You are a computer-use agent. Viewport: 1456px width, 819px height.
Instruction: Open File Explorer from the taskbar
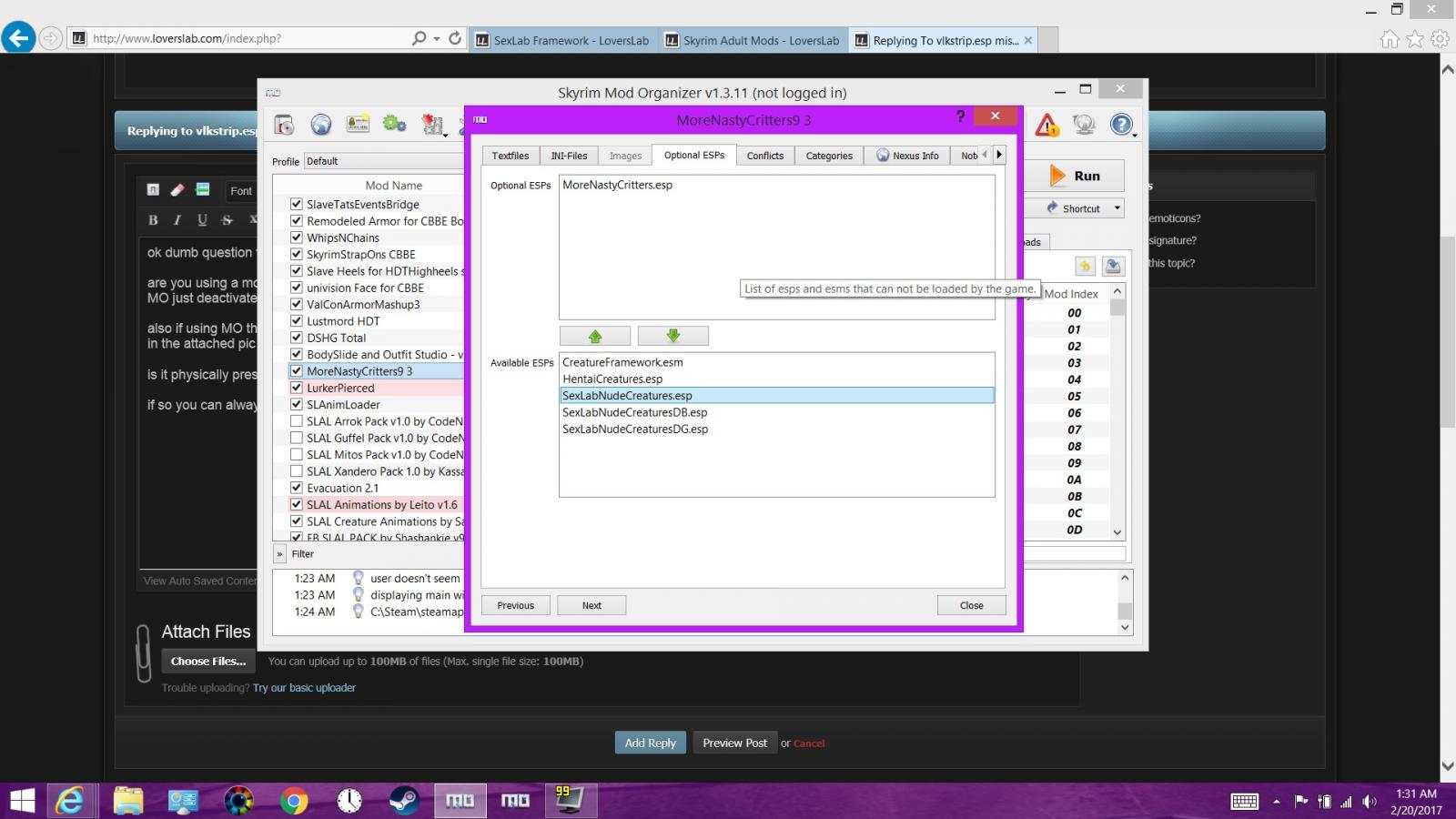[x=128, y=801]
